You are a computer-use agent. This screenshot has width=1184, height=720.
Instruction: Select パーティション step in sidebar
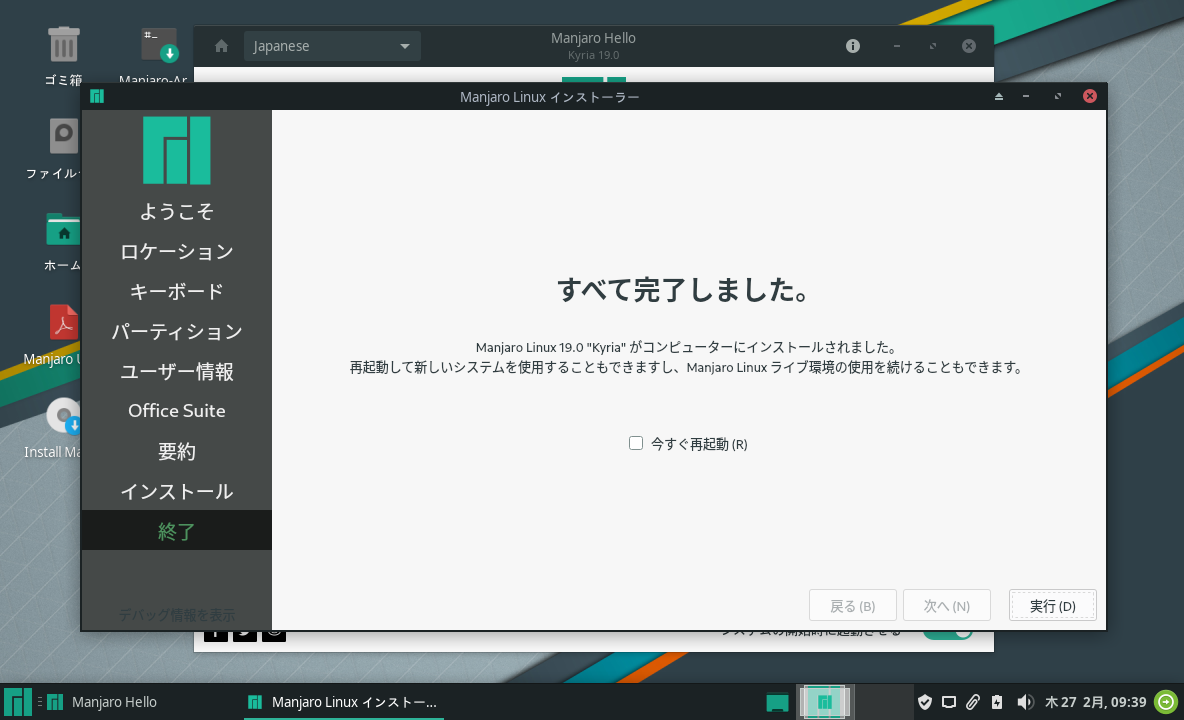tap(177, 331)
